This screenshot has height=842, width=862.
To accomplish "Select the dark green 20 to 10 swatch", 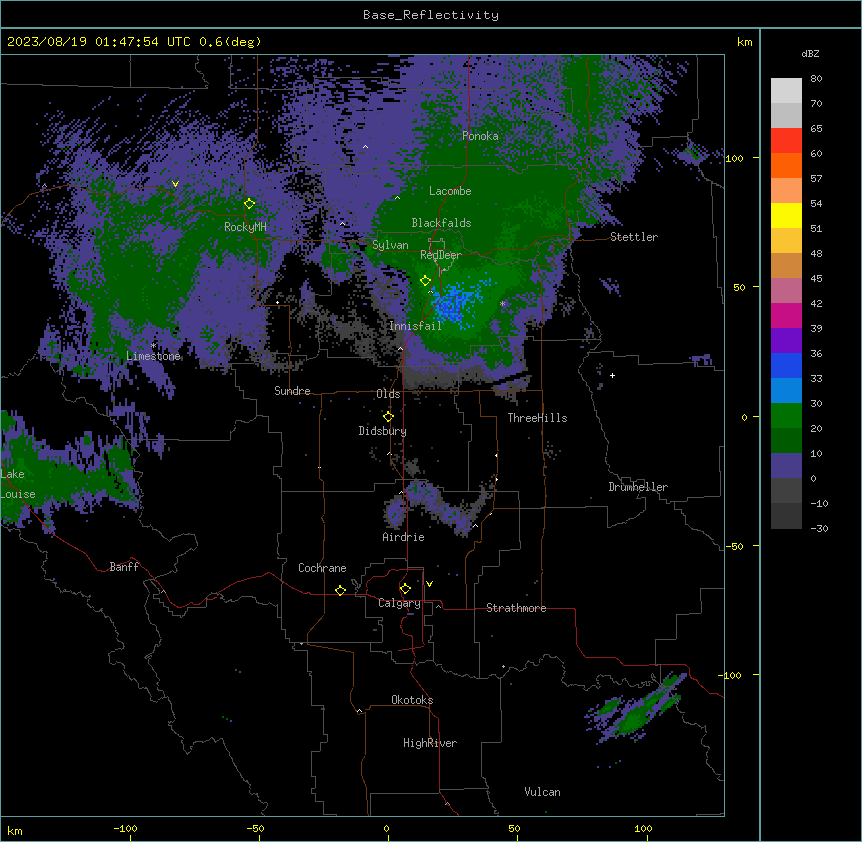I will tap(786, 441).
